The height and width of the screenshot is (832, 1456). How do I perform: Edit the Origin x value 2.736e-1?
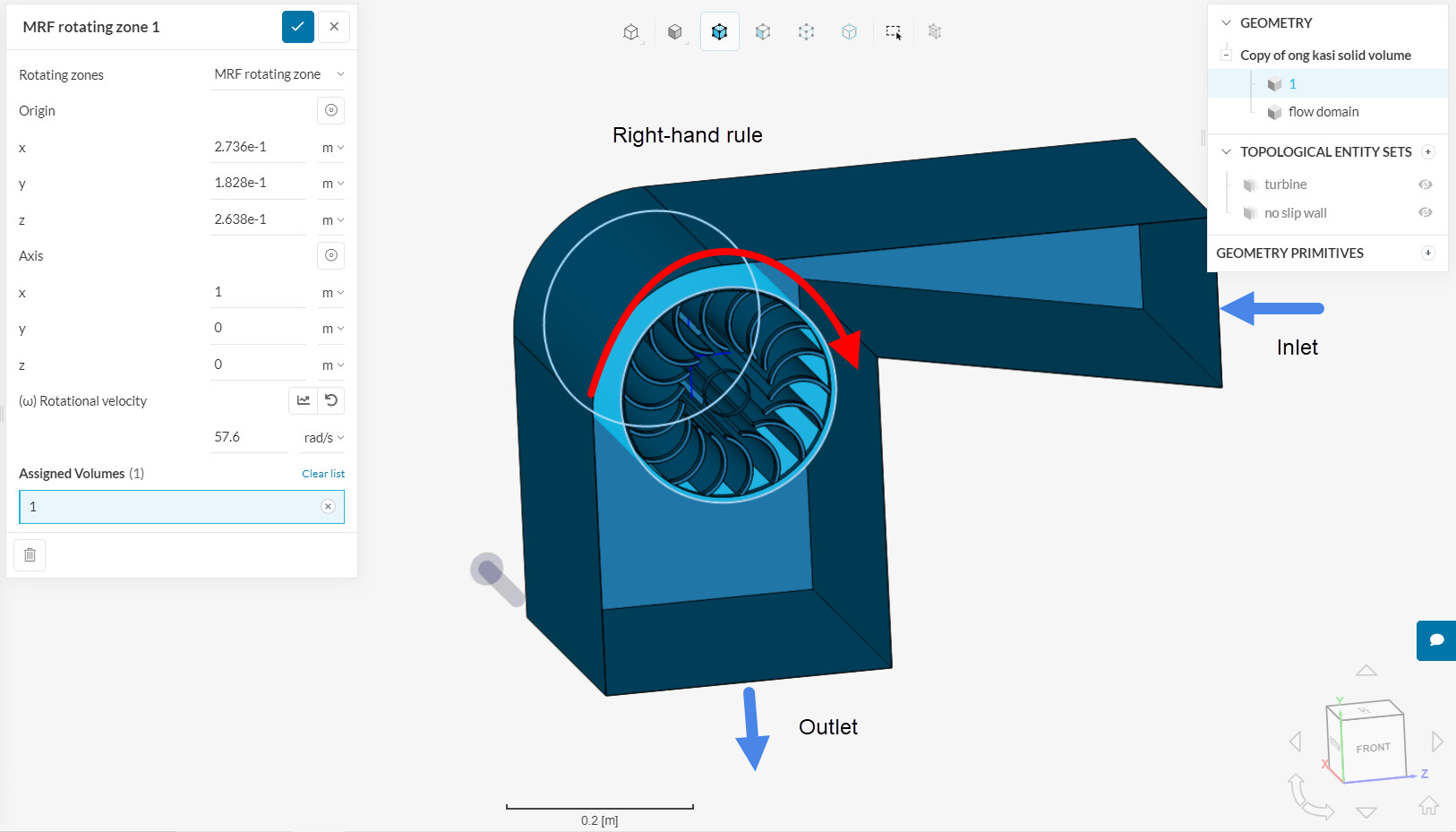(x=259, y=147)
